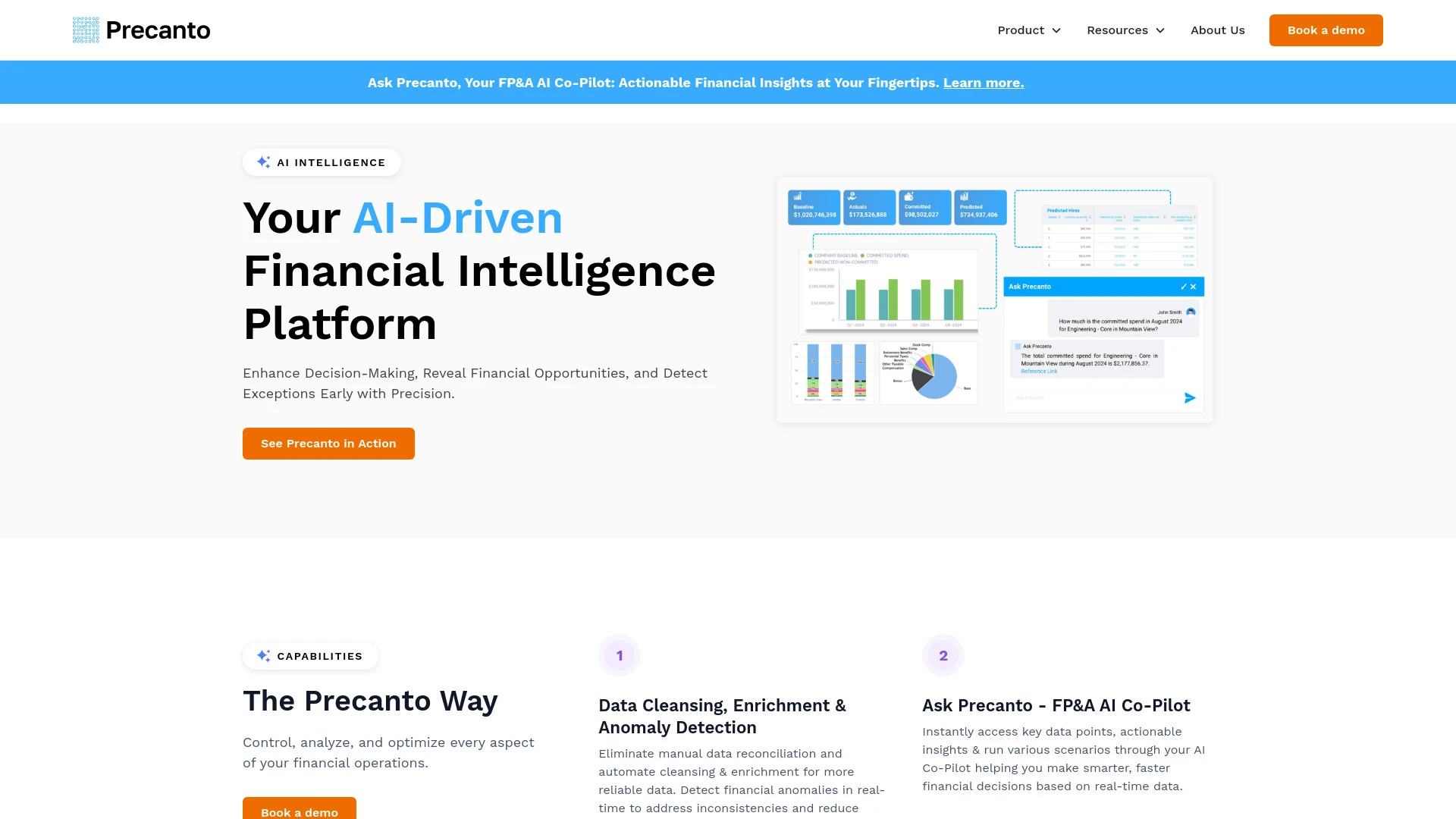Click the Ask Precanto chat close icon

click(x=1193, y=287)
